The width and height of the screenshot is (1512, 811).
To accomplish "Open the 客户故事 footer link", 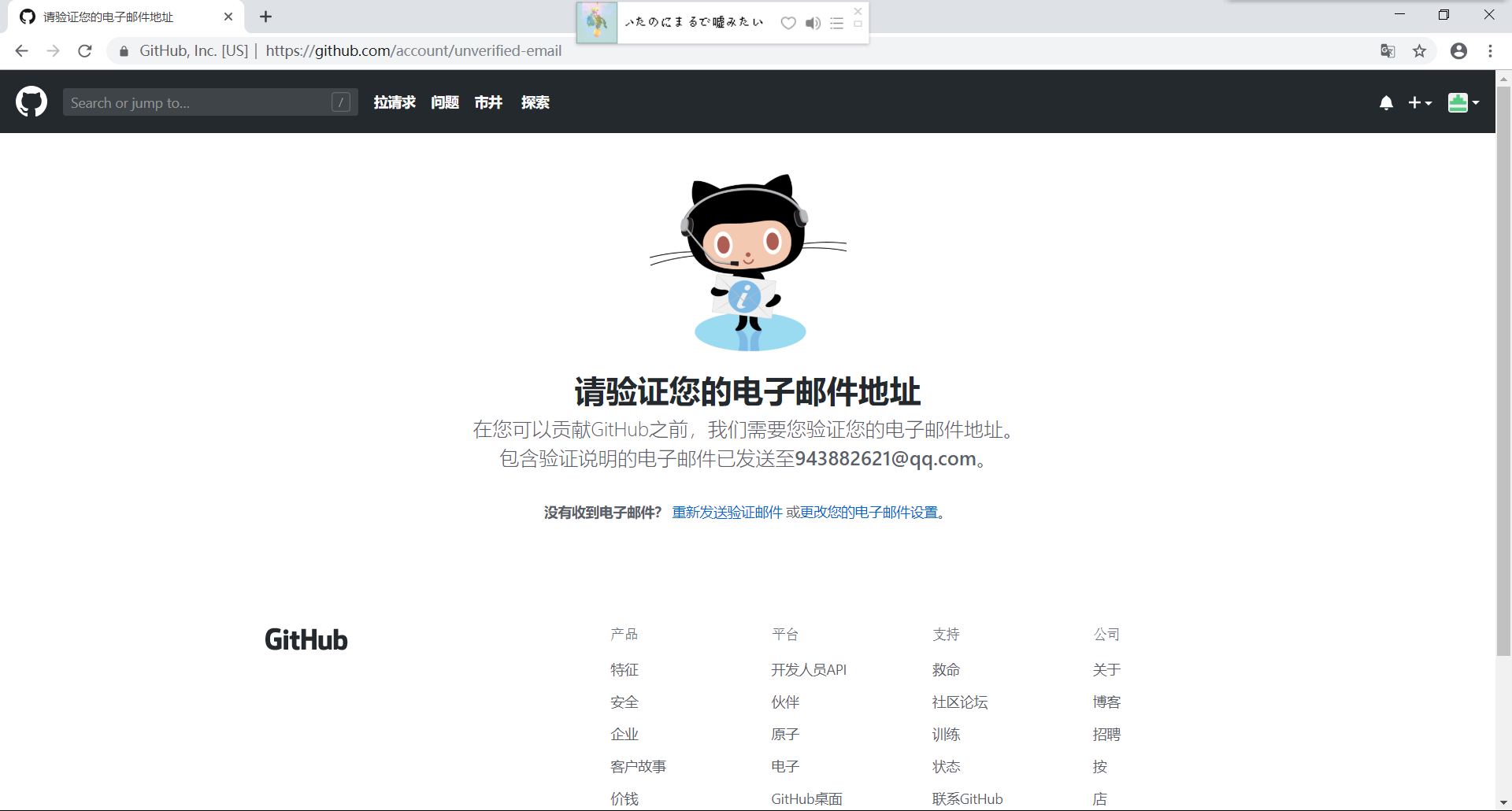I will click(639, 766).
